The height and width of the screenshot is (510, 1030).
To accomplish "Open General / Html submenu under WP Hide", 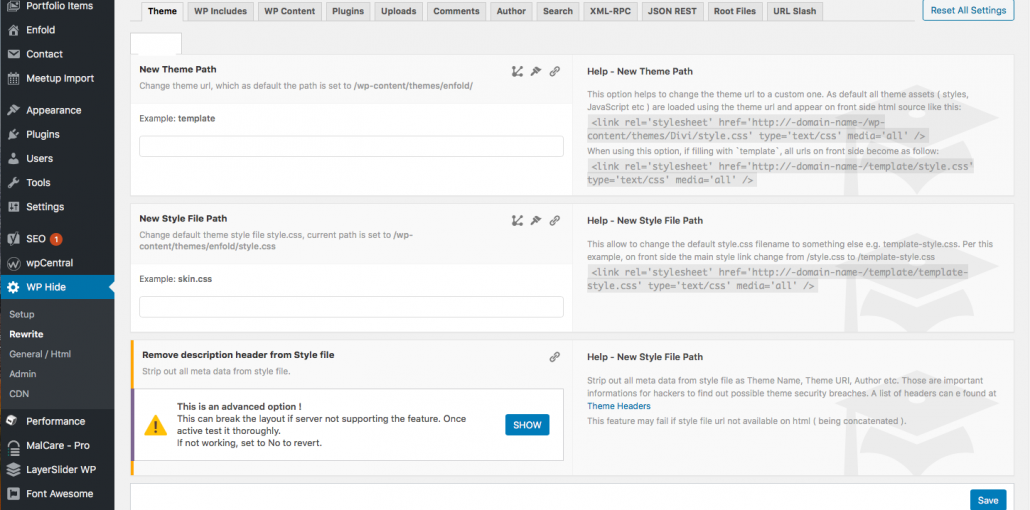I will (x=39, y=354).
